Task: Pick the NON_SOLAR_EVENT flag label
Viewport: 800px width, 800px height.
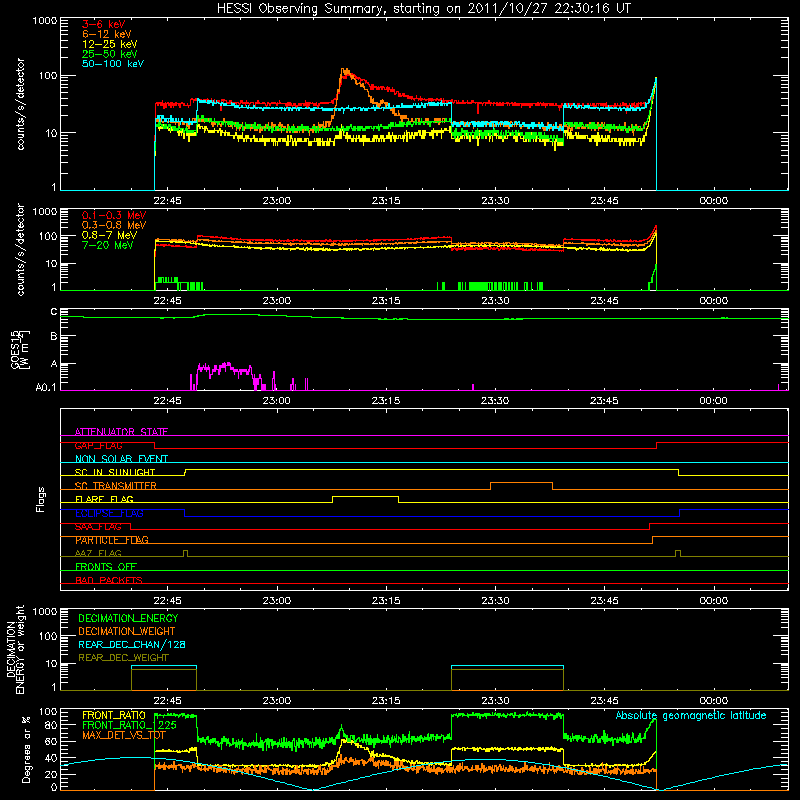Action: pyautogui.click(x=121, y=459)
